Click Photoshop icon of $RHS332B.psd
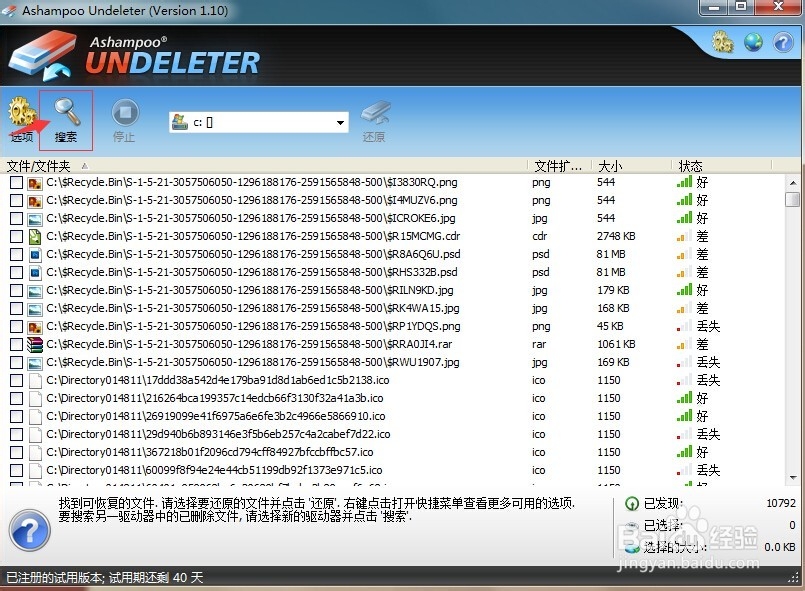Screen dimensions: 805x591 click(x=35, y=273)
